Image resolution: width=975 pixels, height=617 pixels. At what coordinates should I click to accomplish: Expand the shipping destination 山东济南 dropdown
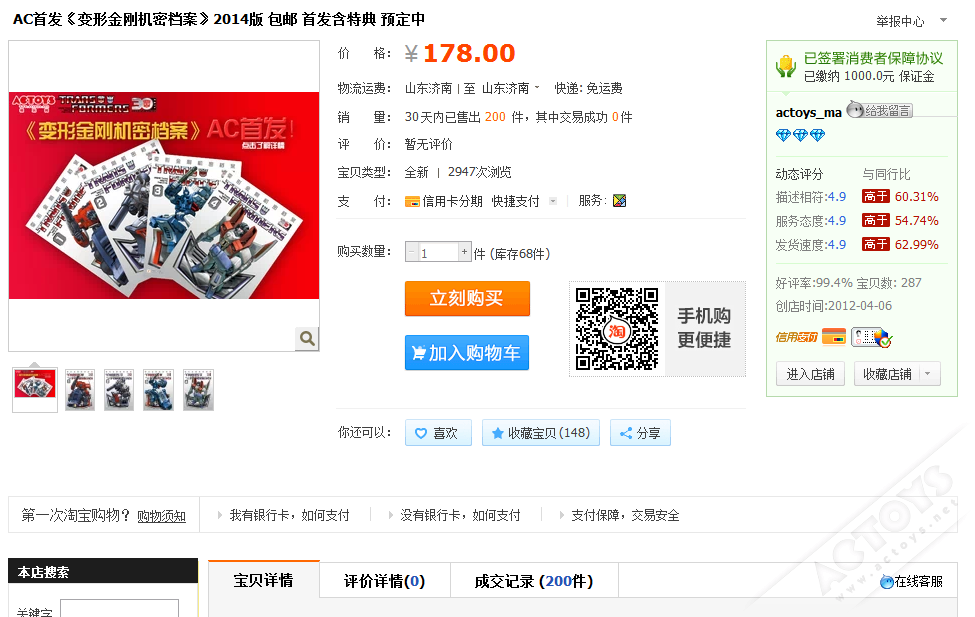pyautogui.click(x=537, y=88)
